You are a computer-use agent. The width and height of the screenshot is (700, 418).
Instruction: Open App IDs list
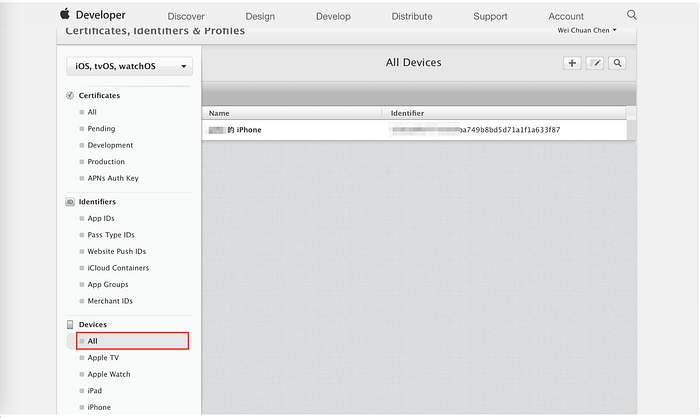click(101, 218)
